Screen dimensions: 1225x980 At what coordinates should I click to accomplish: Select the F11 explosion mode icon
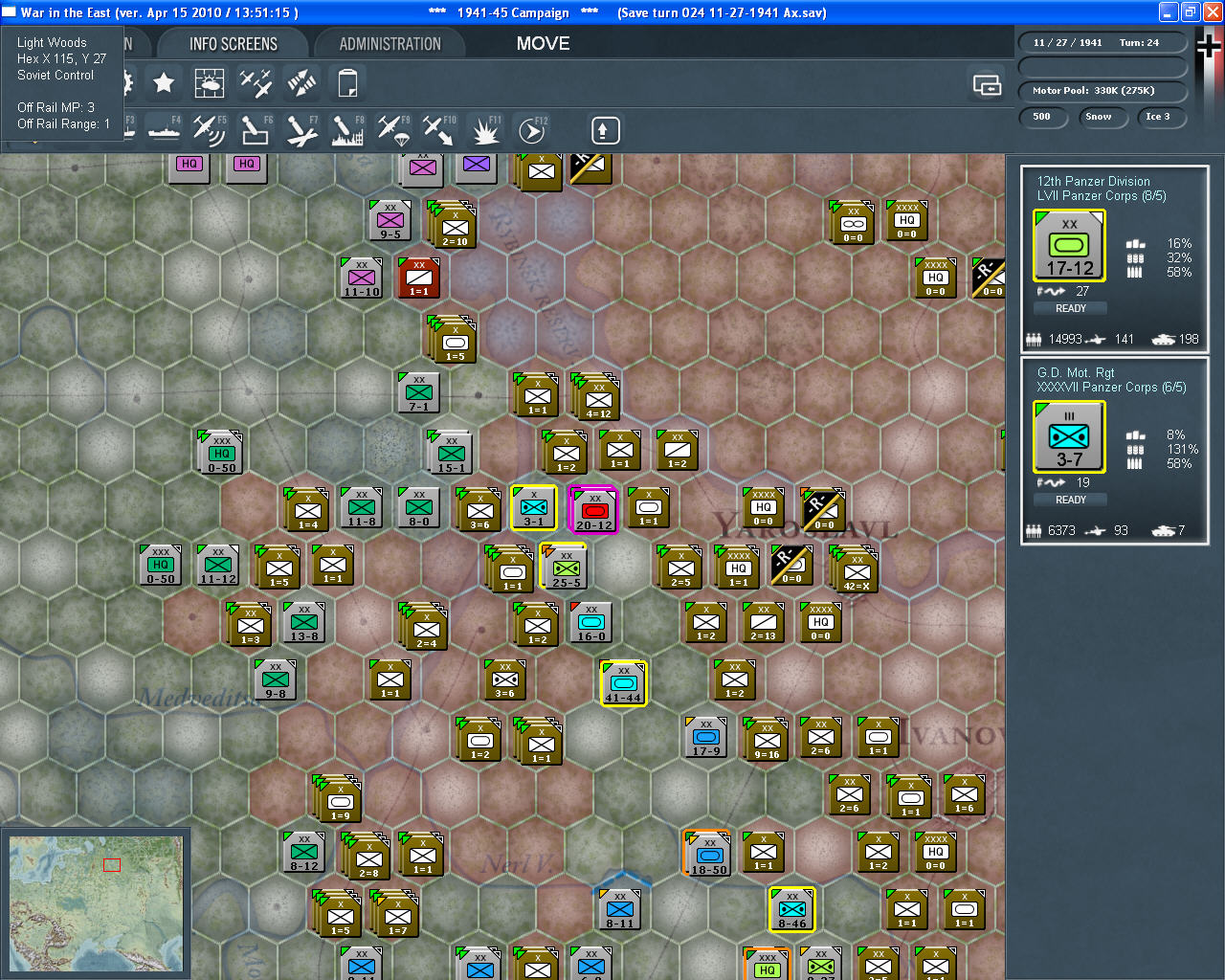485,130
